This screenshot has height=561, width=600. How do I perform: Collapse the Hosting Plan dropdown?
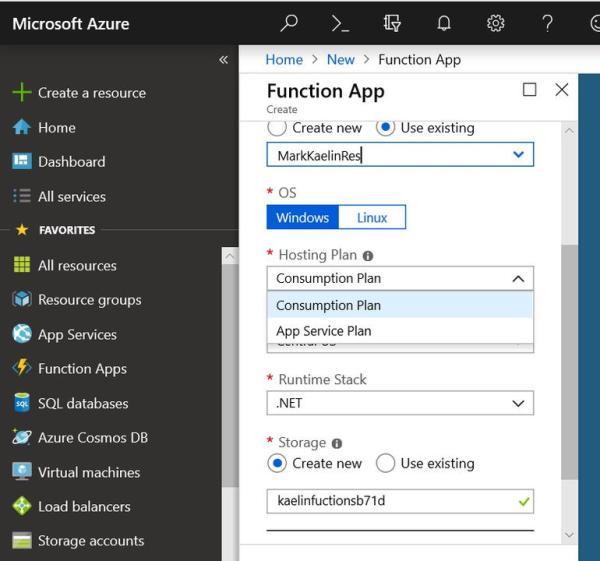coord(517,279)
